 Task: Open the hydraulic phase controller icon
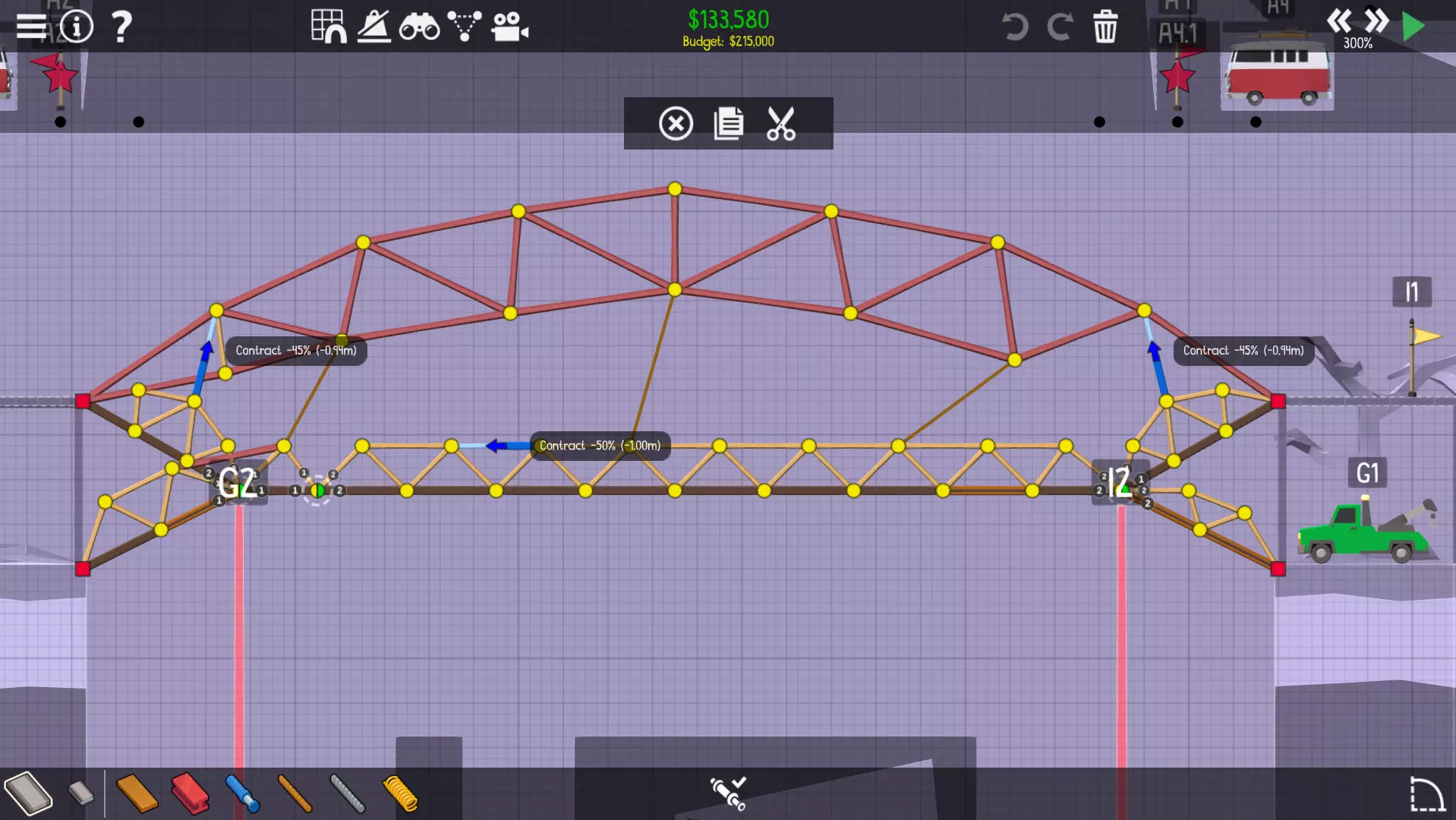coord(728,793)
